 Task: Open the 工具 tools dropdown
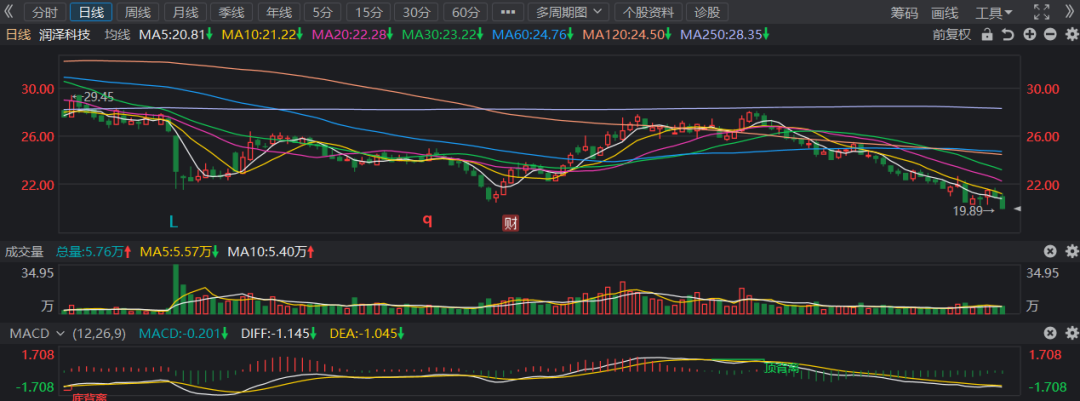click(994, 13)
